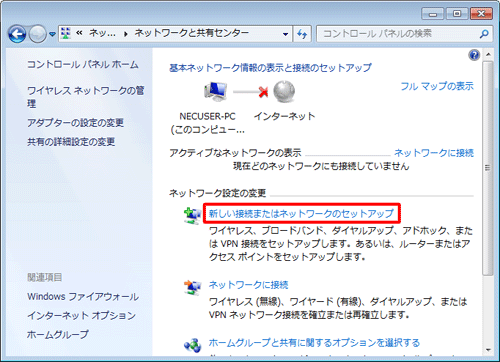The height and width of the screenshot is (362, 500).
Task: Click the grey Internet globe icon
Action: 284,91
